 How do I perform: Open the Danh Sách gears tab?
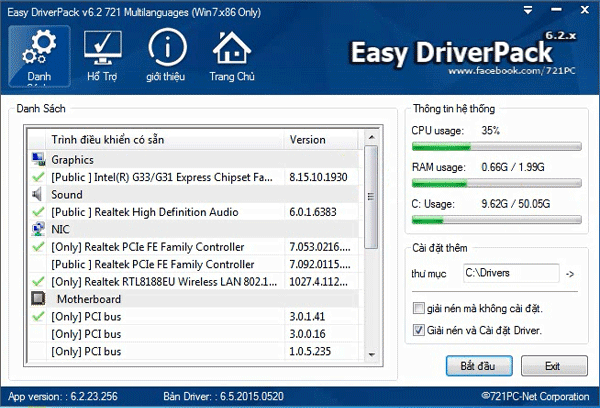pos(39,56)
